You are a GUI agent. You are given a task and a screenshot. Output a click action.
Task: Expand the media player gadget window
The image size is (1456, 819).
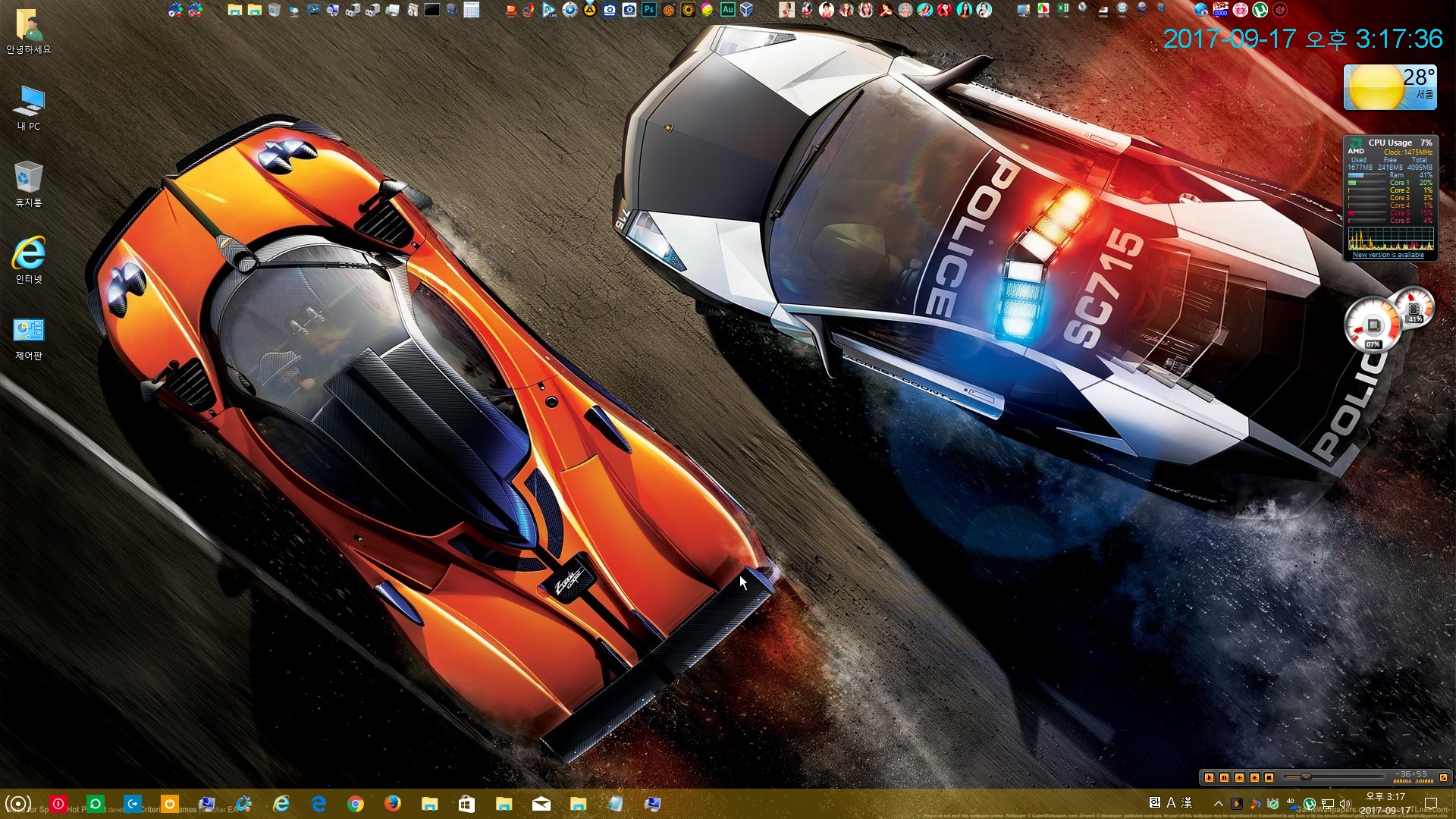[x=1444, y=777]
